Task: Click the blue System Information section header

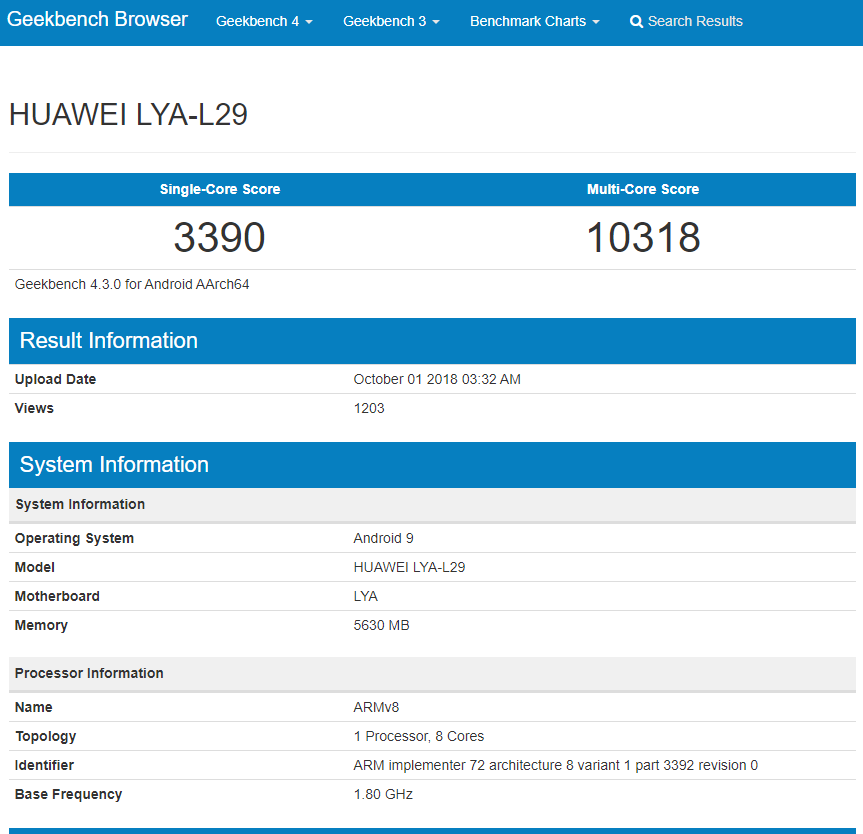Action: point(432,465)
